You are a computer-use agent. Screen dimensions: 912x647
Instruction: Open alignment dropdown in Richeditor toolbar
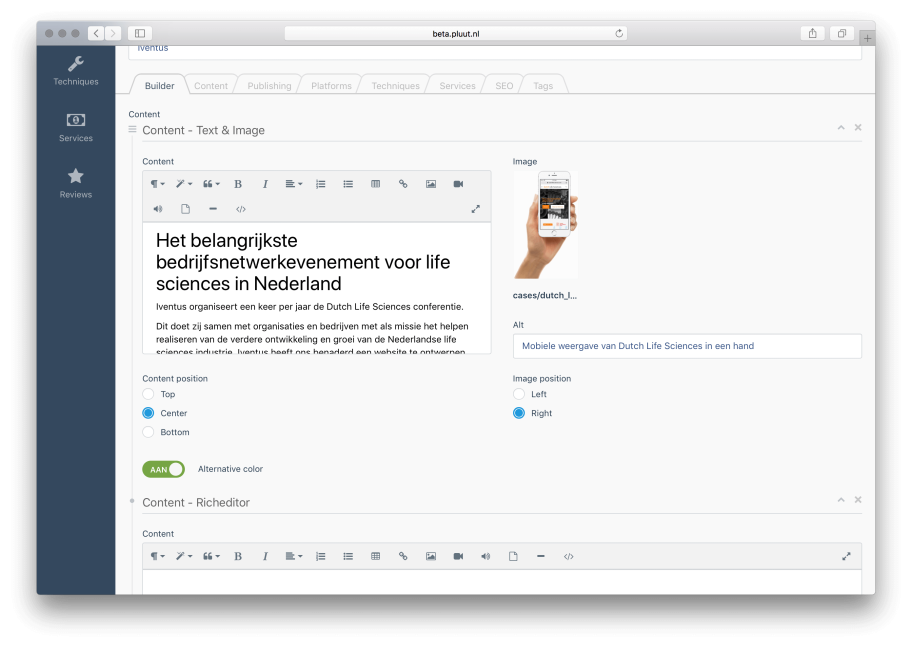click(294, 556)
